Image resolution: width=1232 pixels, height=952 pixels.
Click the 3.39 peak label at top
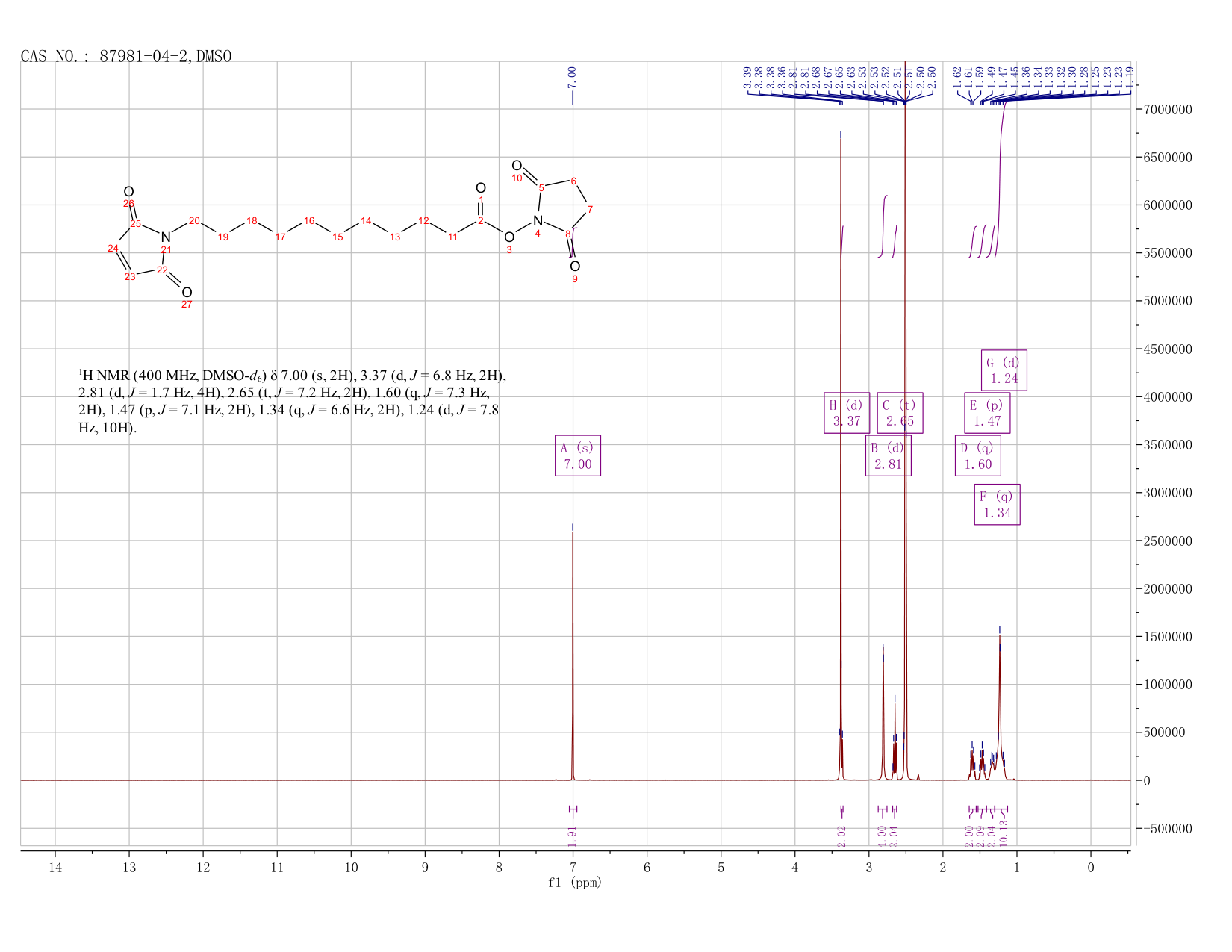747,78
